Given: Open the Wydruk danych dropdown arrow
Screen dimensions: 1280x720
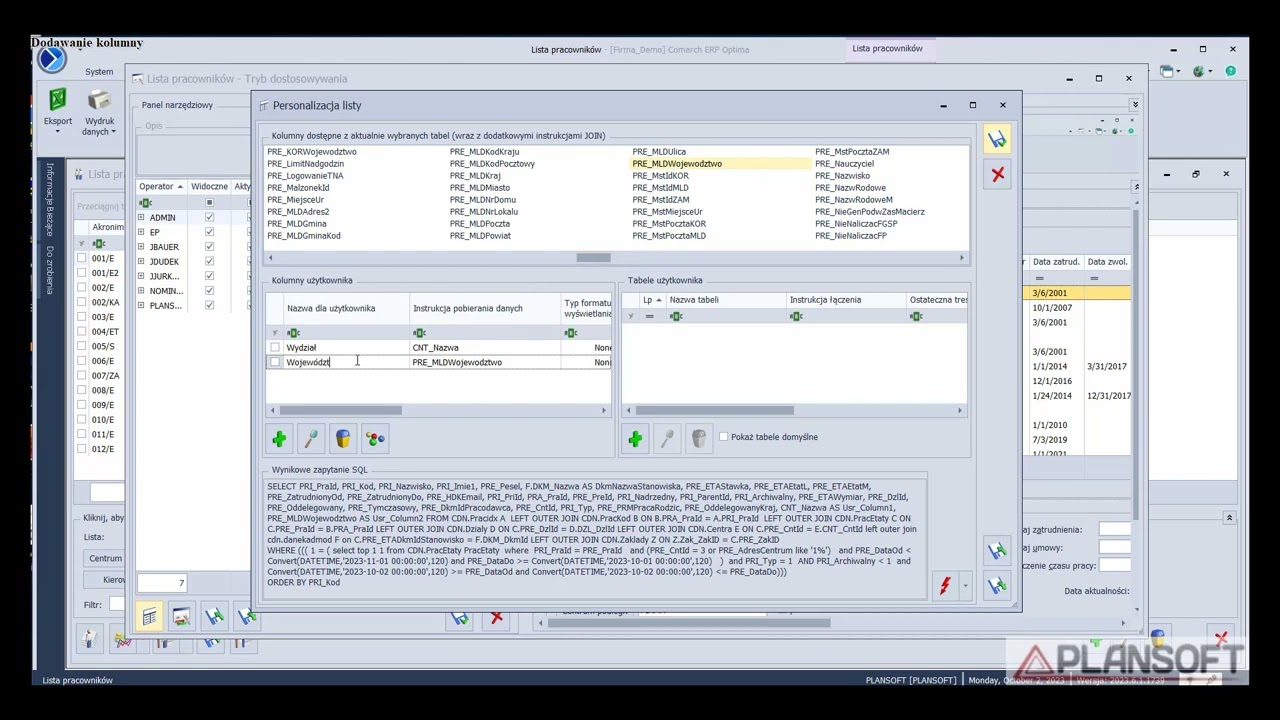Looking at the screenshot, I should (113, 132).
